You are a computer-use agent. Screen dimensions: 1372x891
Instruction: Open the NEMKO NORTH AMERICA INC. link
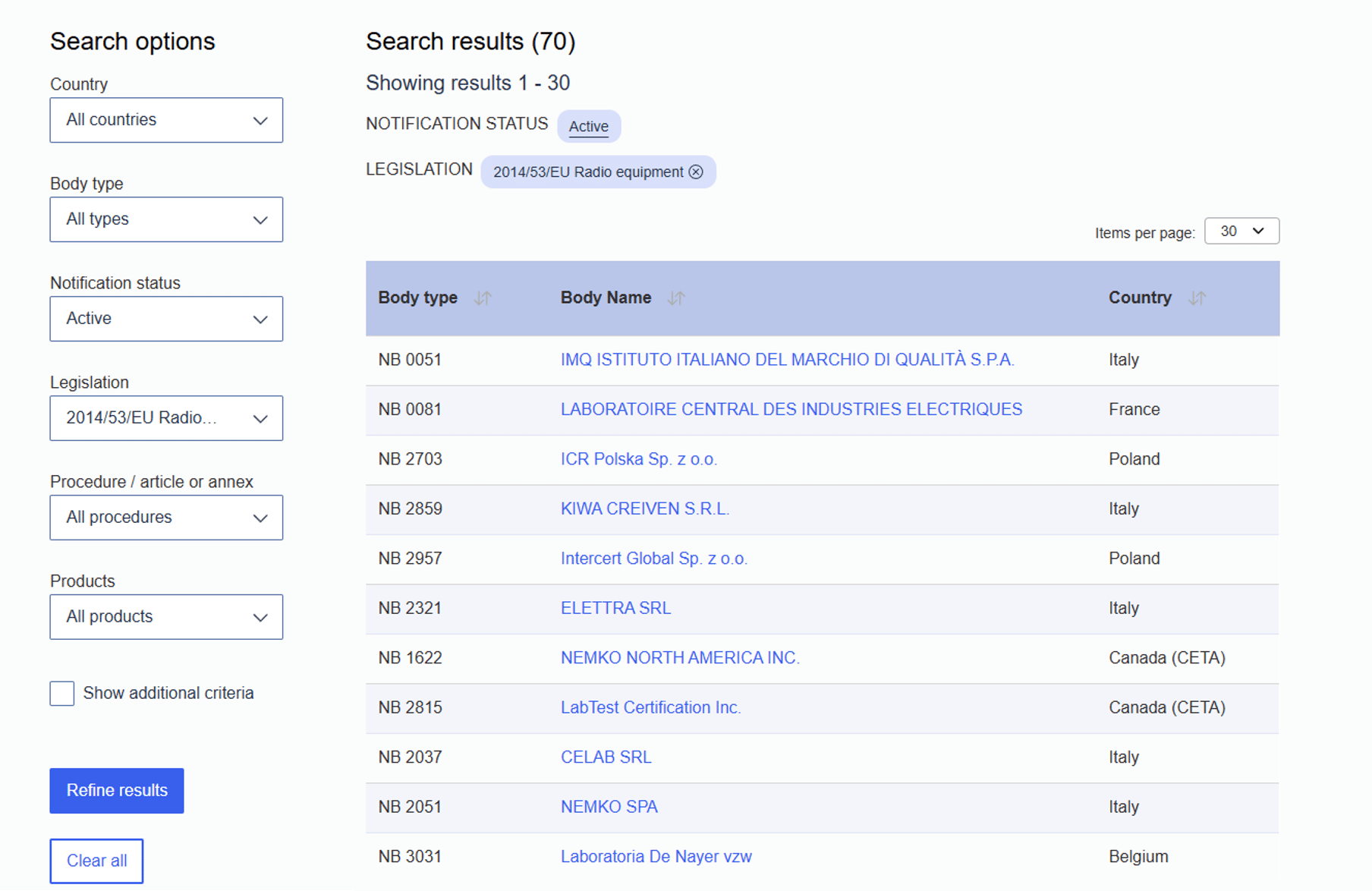[x=680, y=658]
